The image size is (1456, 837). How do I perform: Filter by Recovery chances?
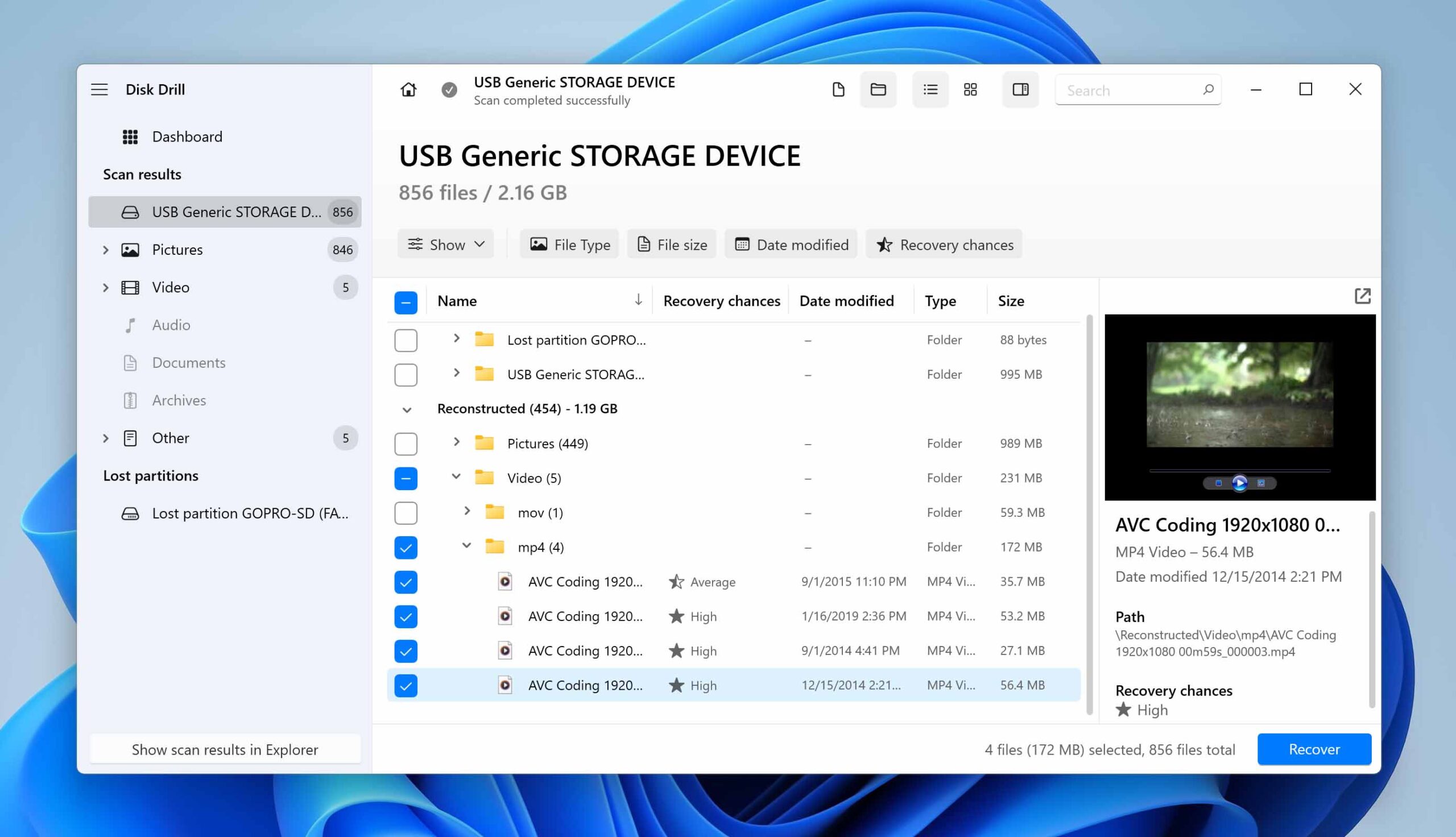coord(944,245)
